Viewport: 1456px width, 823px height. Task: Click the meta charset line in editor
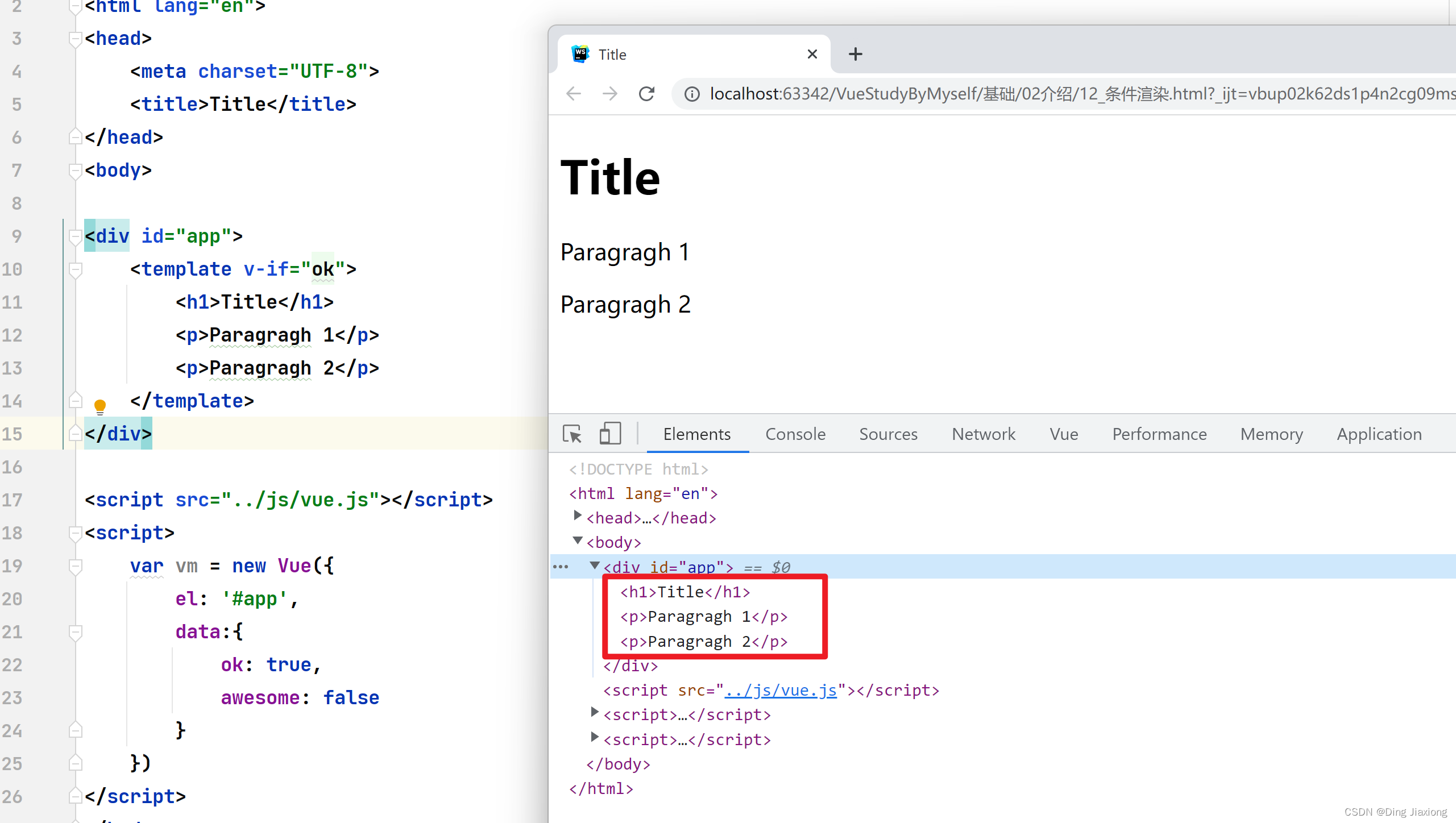[254, 72]
